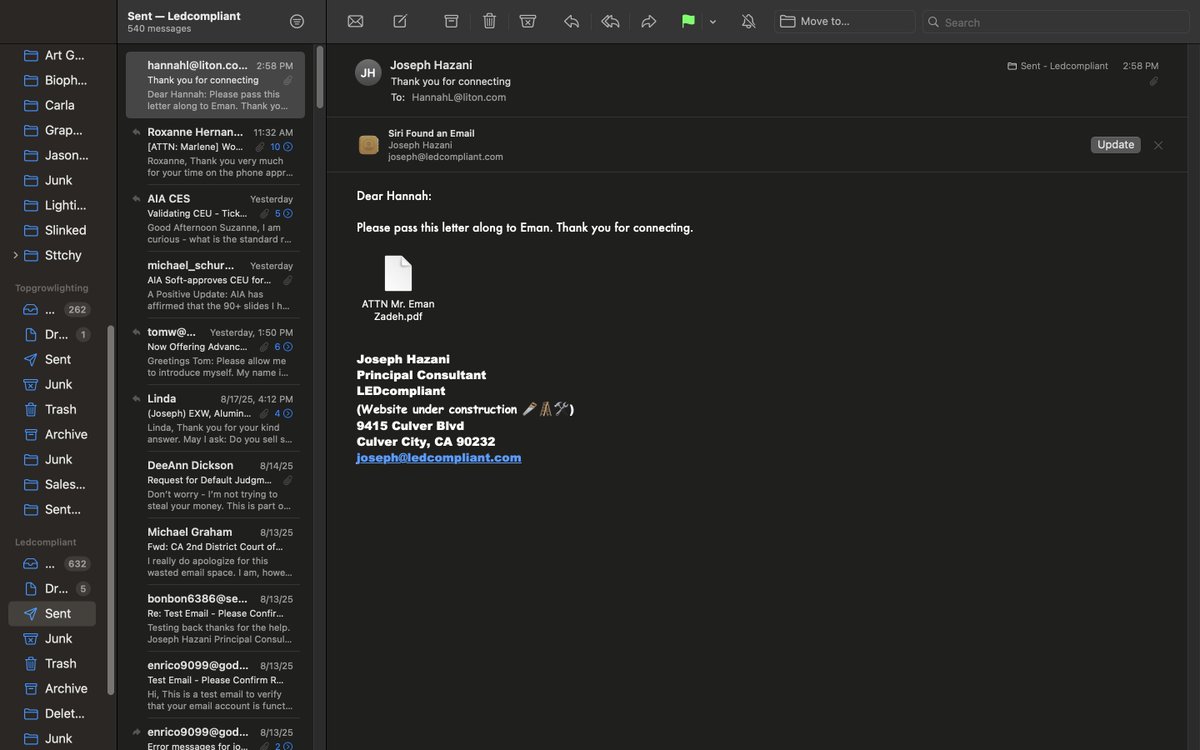This screenshot has width=1200, height=750.
Task: Open Topgrowlighting Drafts with 1 item
Action: (x=56, y=334)
